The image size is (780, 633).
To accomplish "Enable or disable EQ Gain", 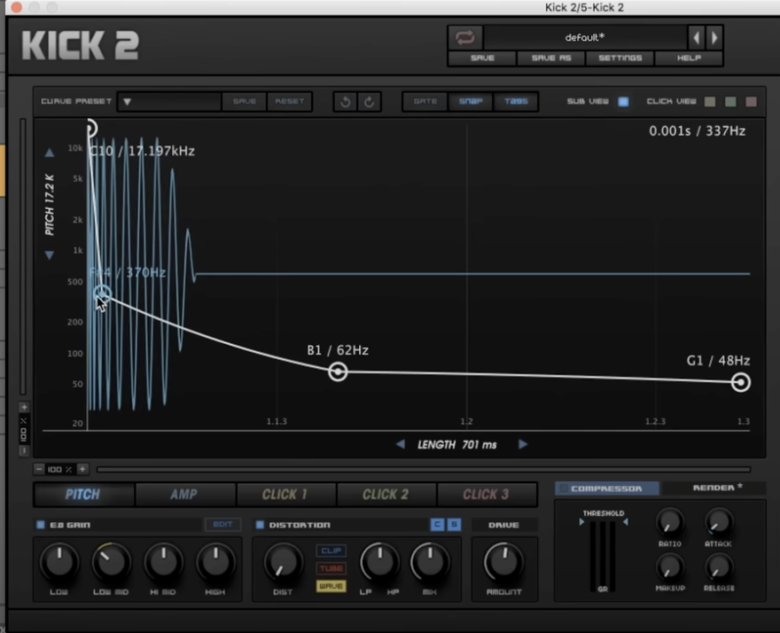I will pyautogui.click(x=41, y=525).
